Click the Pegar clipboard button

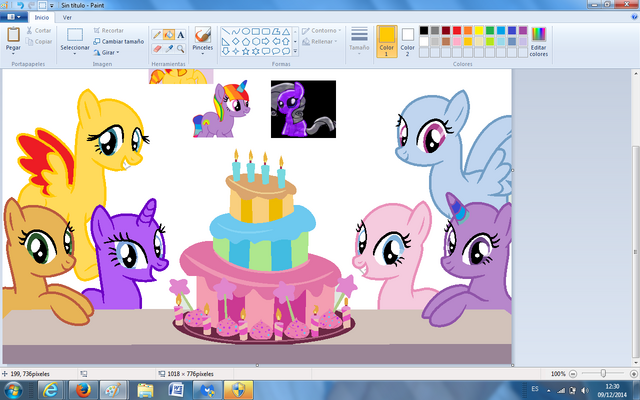(x=13, y=40)
